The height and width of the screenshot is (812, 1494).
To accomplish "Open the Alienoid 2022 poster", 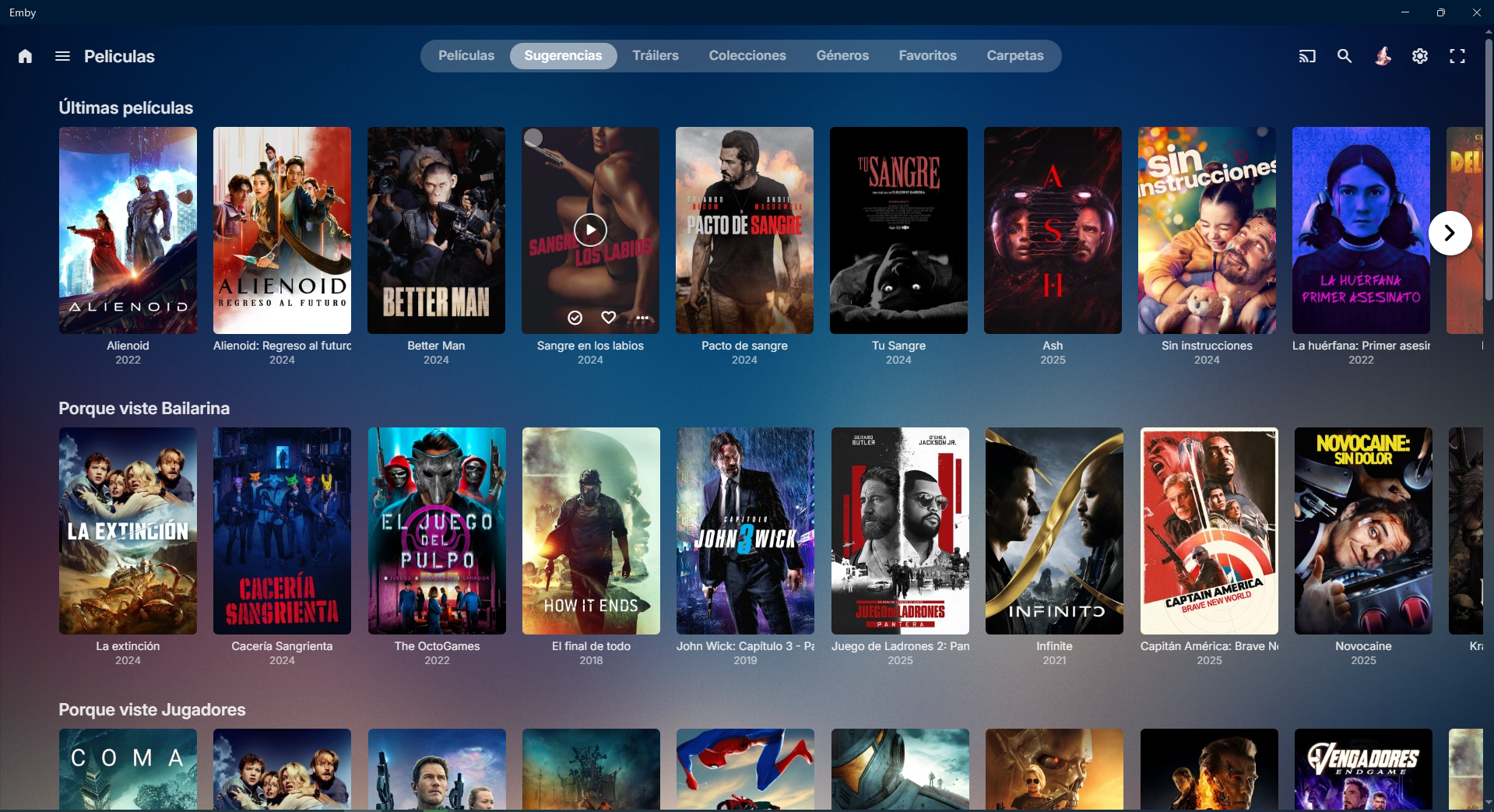I will pos(128,230).
